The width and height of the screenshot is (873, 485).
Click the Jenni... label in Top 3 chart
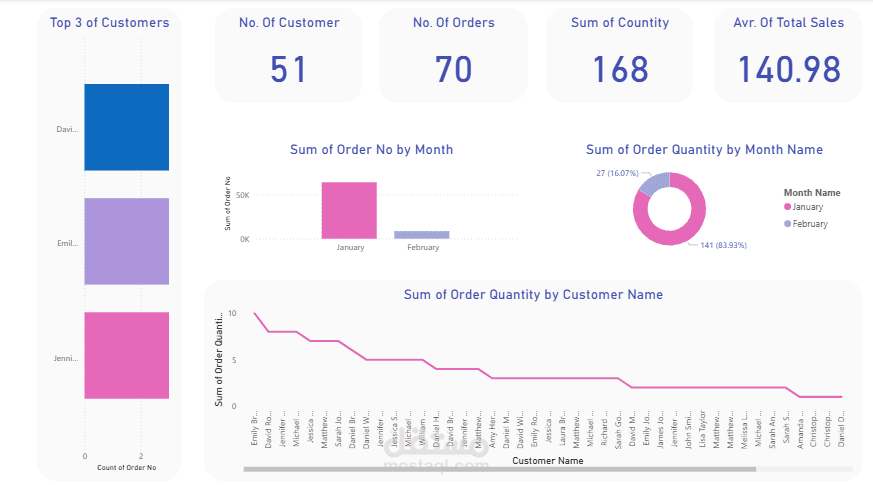(x=66, y=358)
